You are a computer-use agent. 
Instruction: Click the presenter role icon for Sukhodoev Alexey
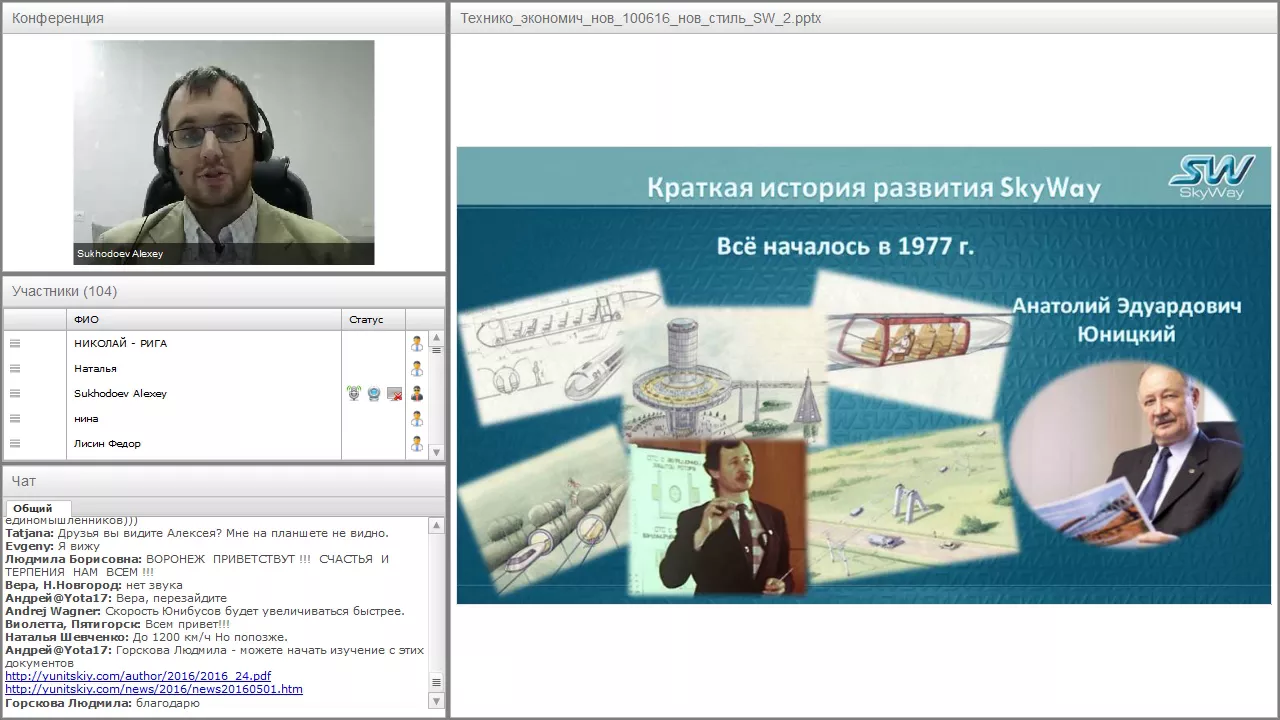[417, 394]
